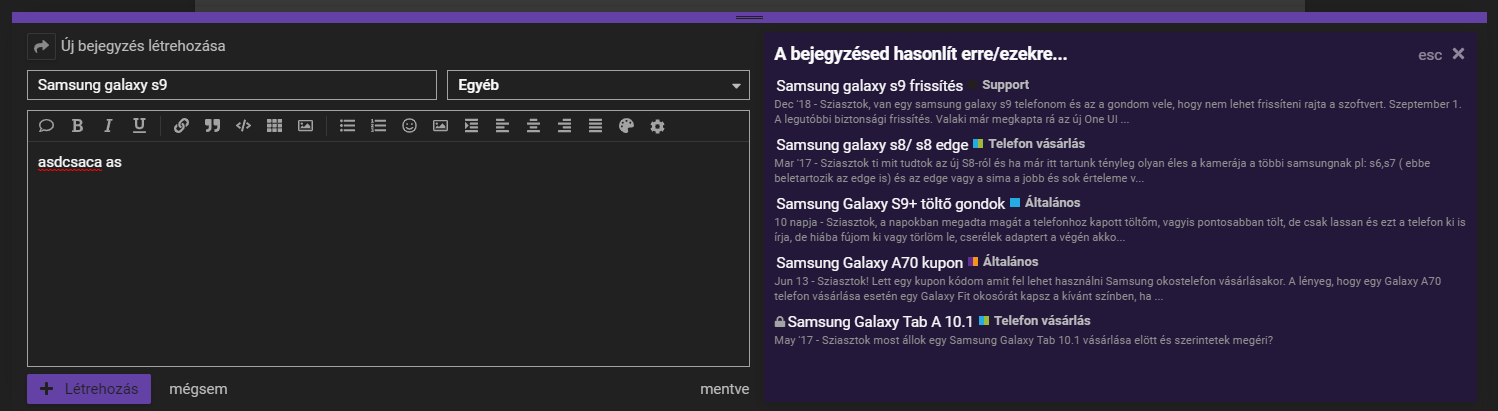Click the Új bejegyzés létrehozása heading text

coord(143,46)
